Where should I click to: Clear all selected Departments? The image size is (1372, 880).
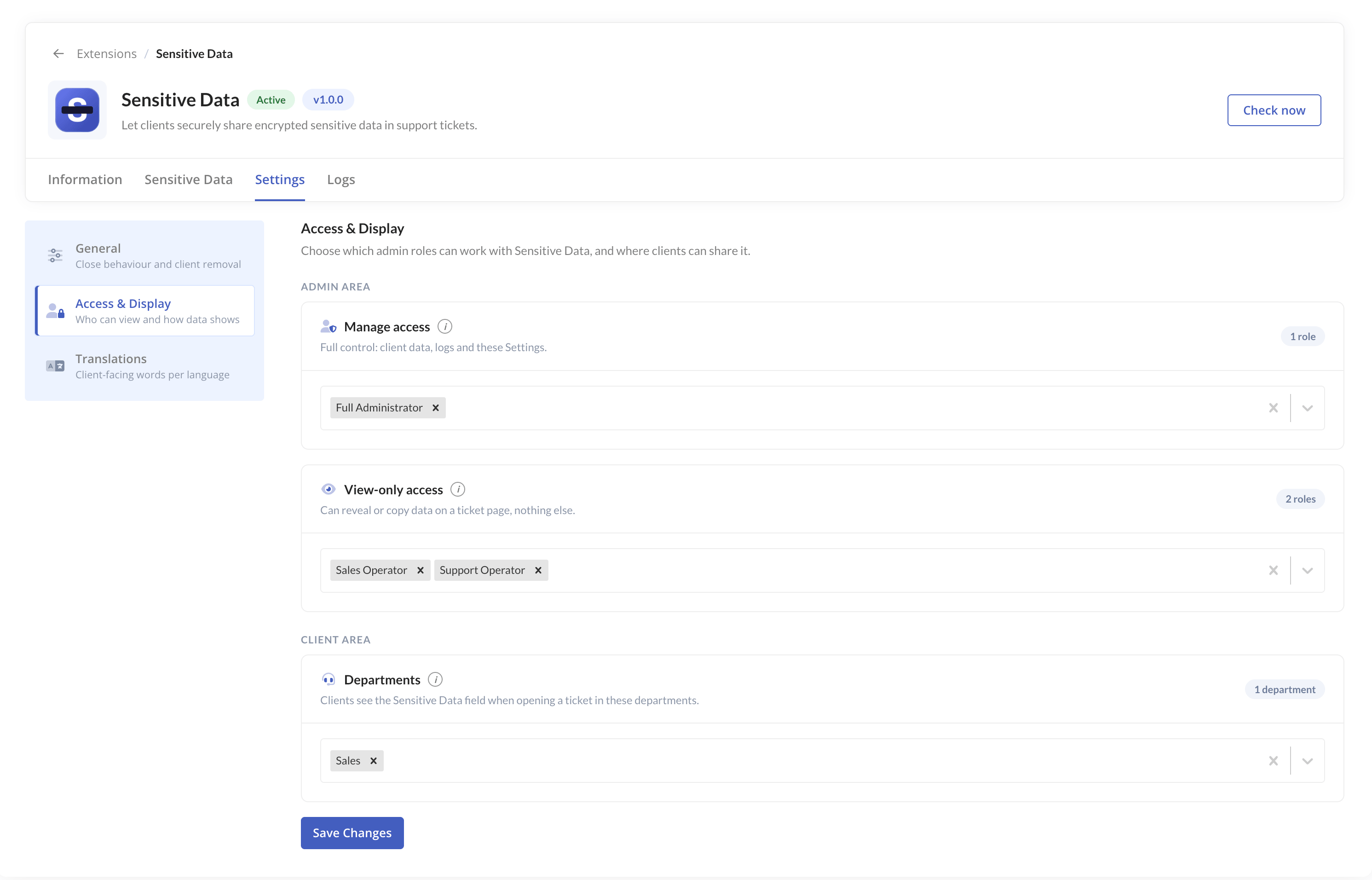1273,761
